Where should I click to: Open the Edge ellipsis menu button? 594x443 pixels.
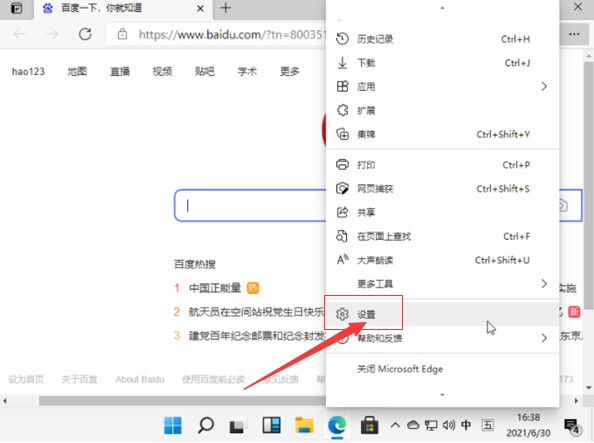(x=574, y=34)
